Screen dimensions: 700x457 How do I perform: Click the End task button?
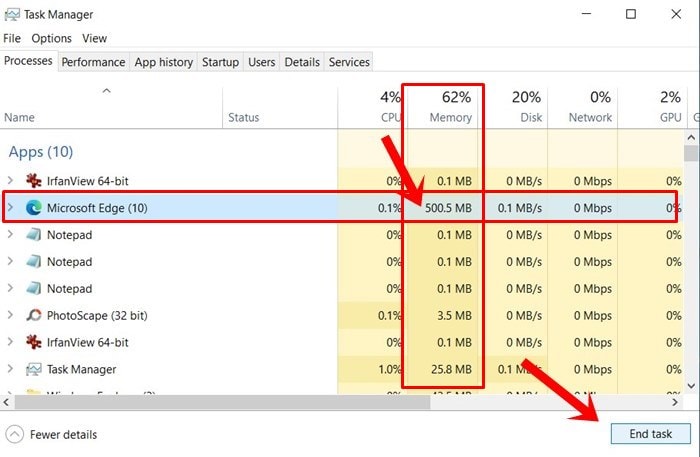tap(650, 434)
